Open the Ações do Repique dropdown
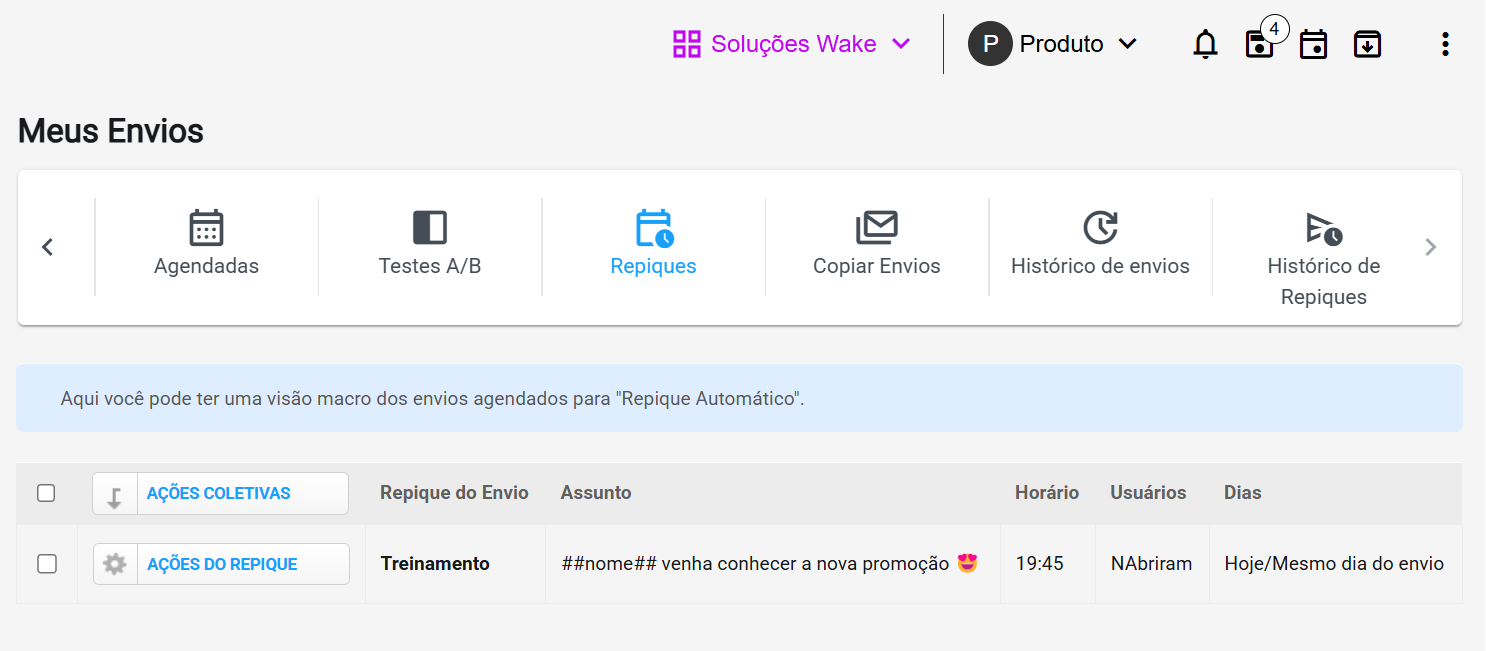The height and width of the screenshot is (651, 1486). (x=221, y=564)
